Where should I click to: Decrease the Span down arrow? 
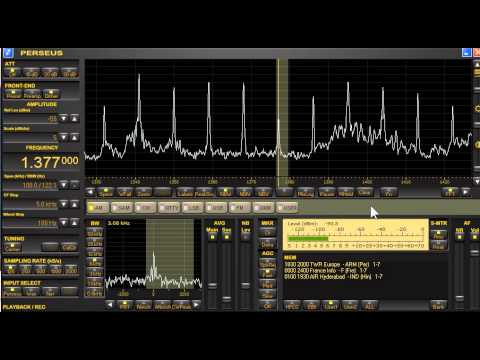point(63,185)
